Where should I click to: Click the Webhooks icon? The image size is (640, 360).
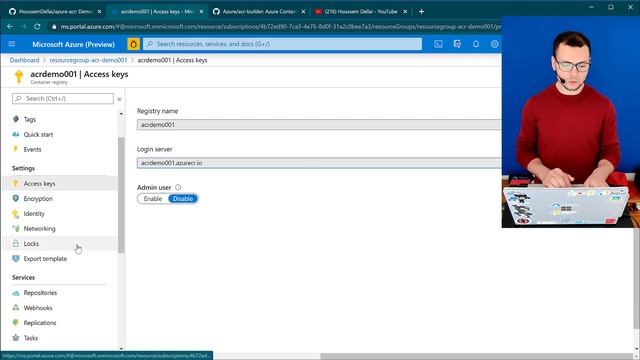16,308
